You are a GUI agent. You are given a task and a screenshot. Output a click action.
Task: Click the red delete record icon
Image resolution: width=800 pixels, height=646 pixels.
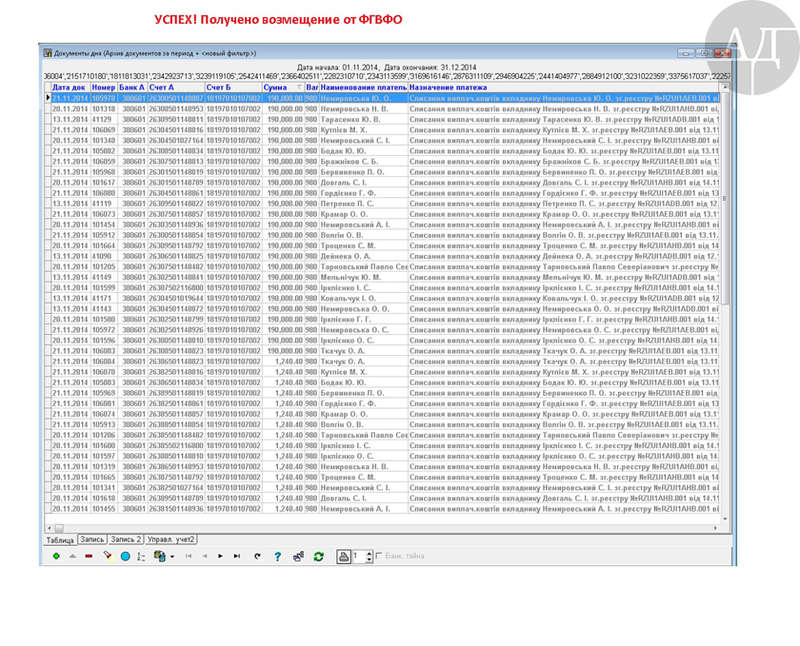coord(88,556)
